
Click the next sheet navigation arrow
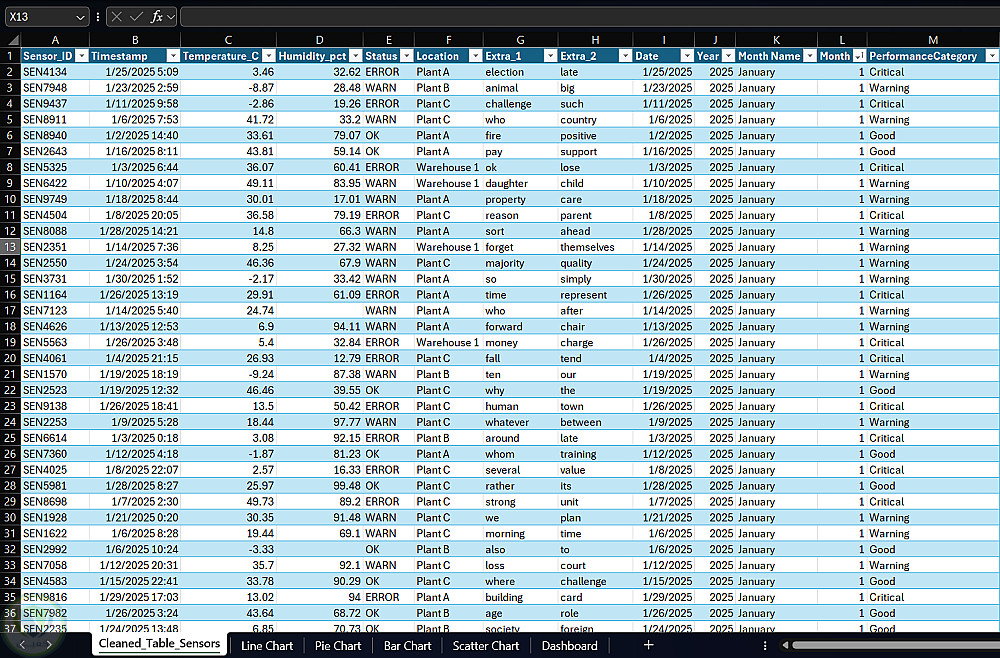click(49, 645)
